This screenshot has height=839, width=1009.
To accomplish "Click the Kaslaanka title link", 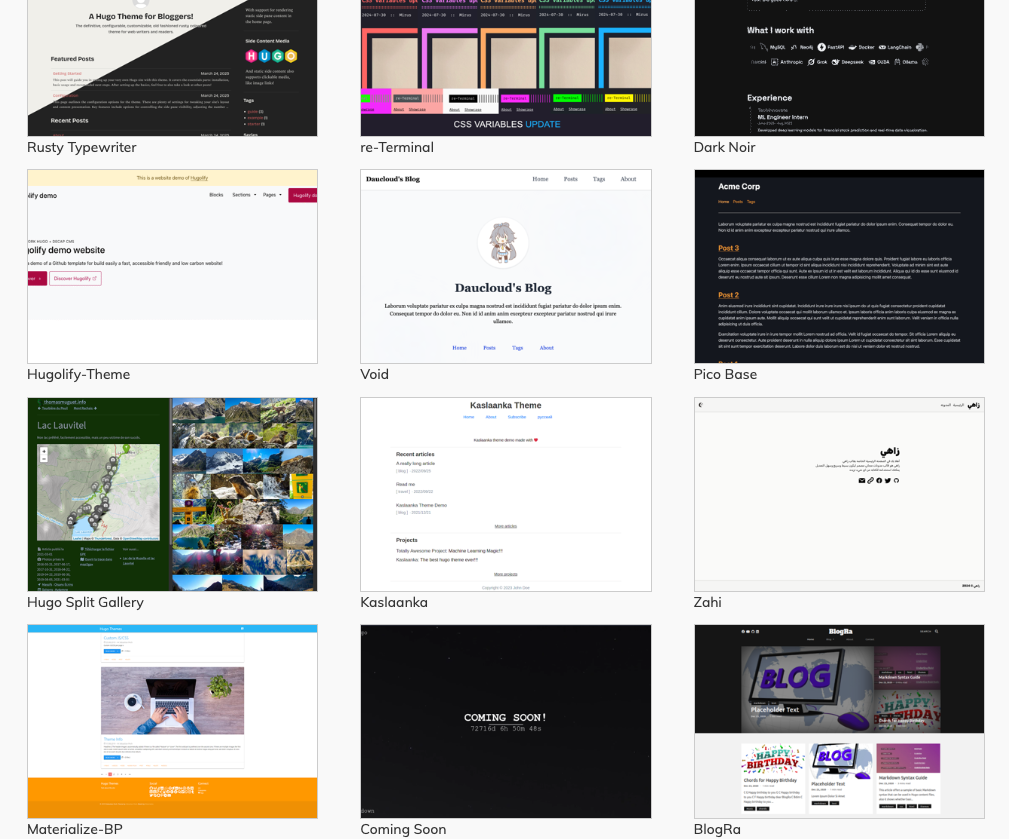I will point(394,602).
